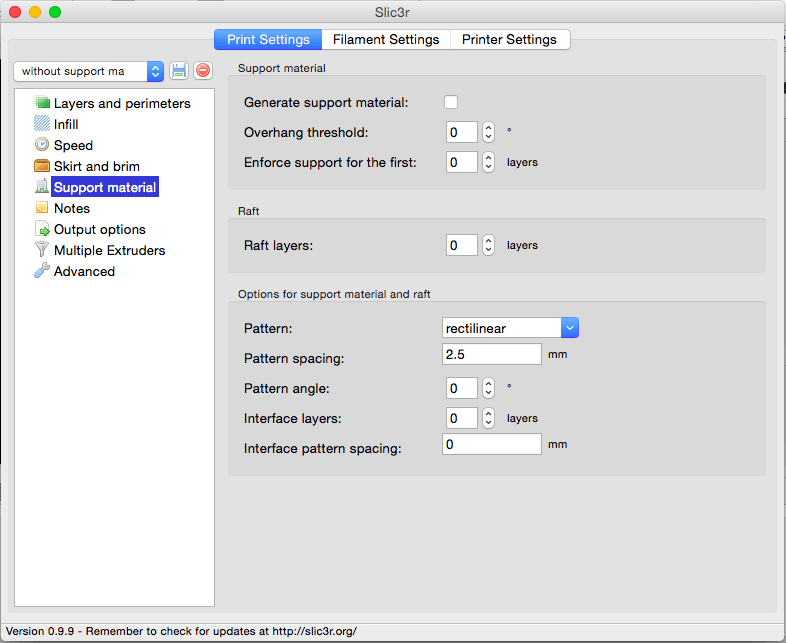Click the Interface layers value field
The height and width of the screenshot is (643, 786).
(462, 418)
